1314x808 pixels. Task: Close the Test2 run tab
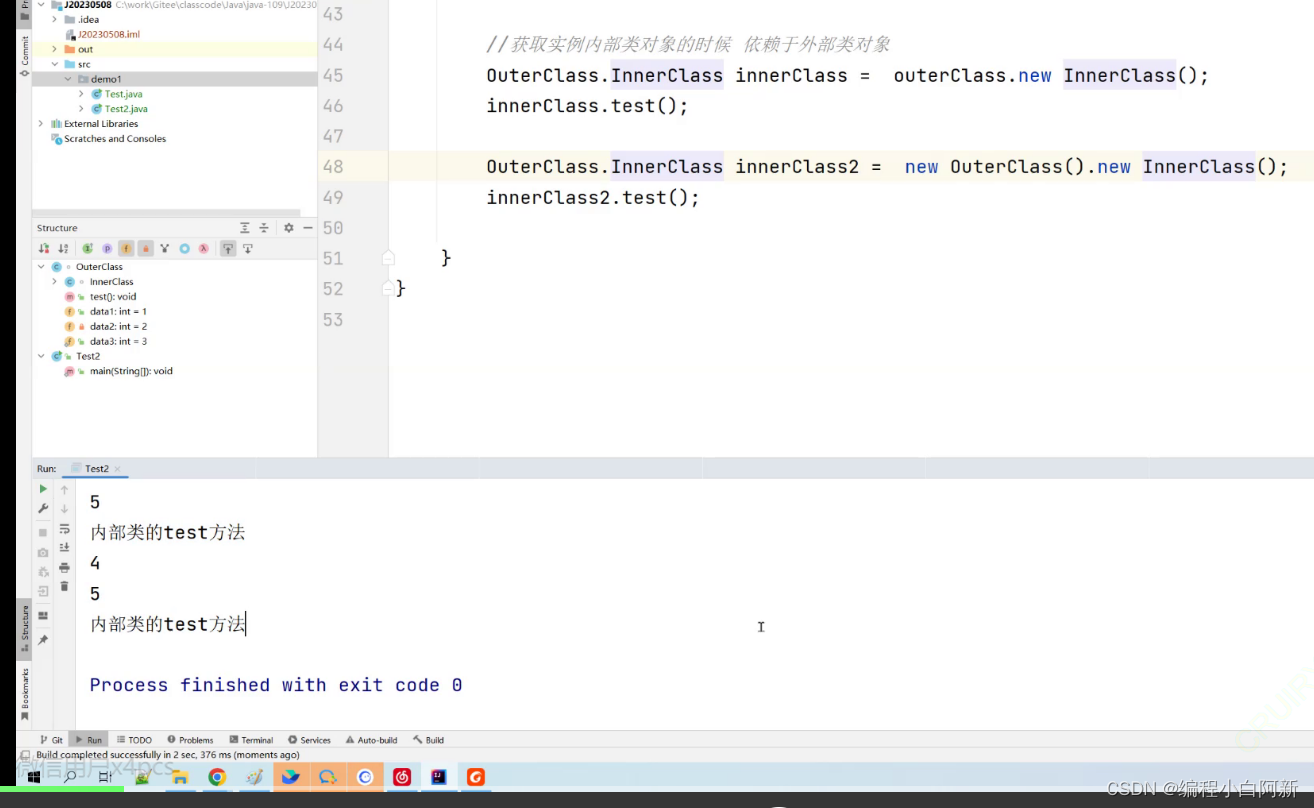(x=117, y=469)
